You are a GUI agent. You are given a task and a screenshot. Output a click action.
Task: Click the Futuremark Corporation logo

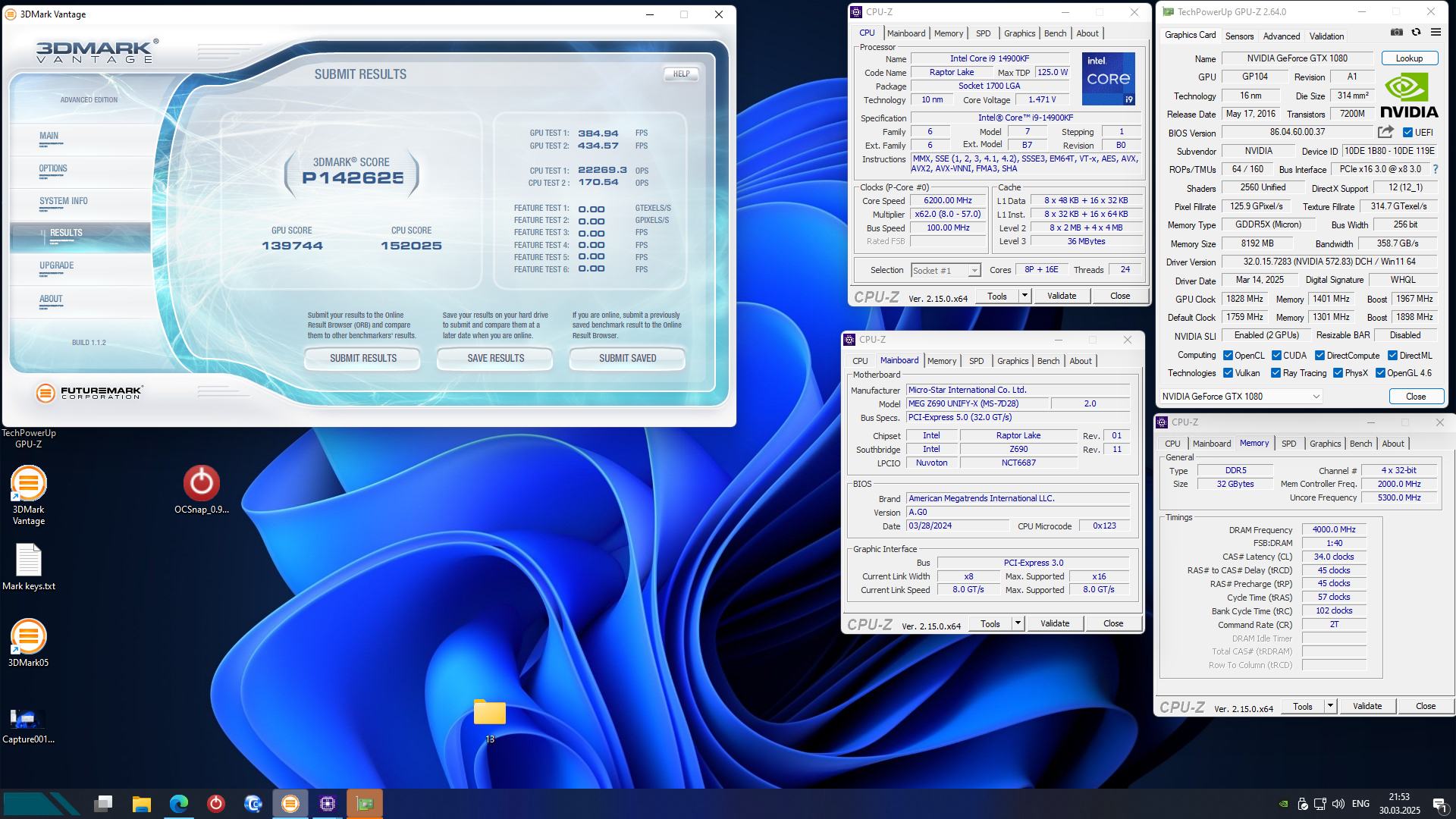point(89,392)
